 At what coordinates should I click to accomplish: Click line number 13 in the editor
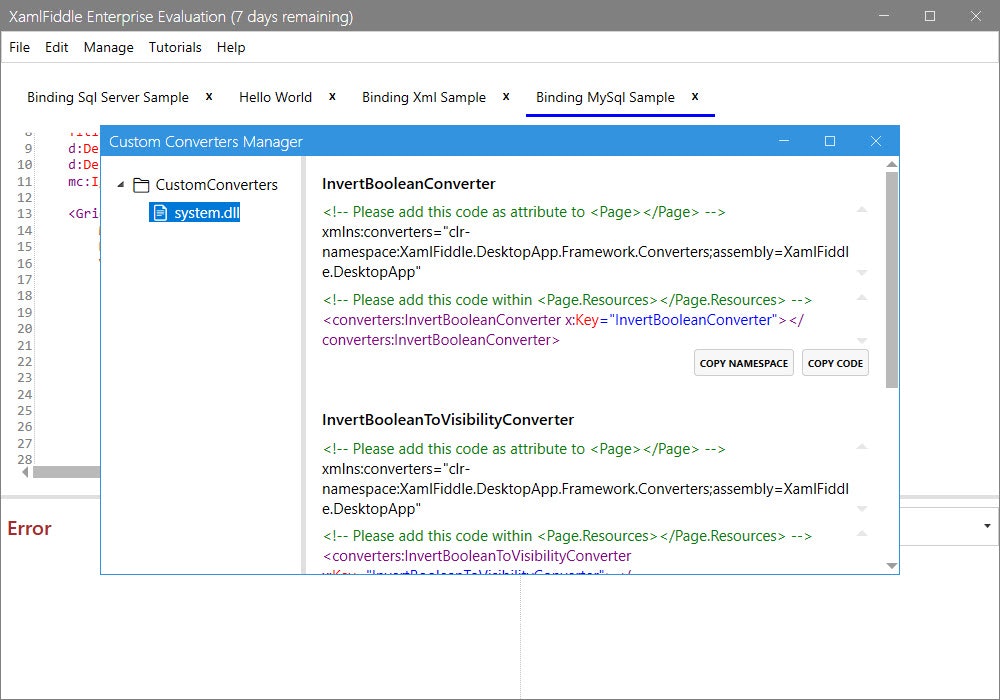pyautogui.click(x=24, y=214)
